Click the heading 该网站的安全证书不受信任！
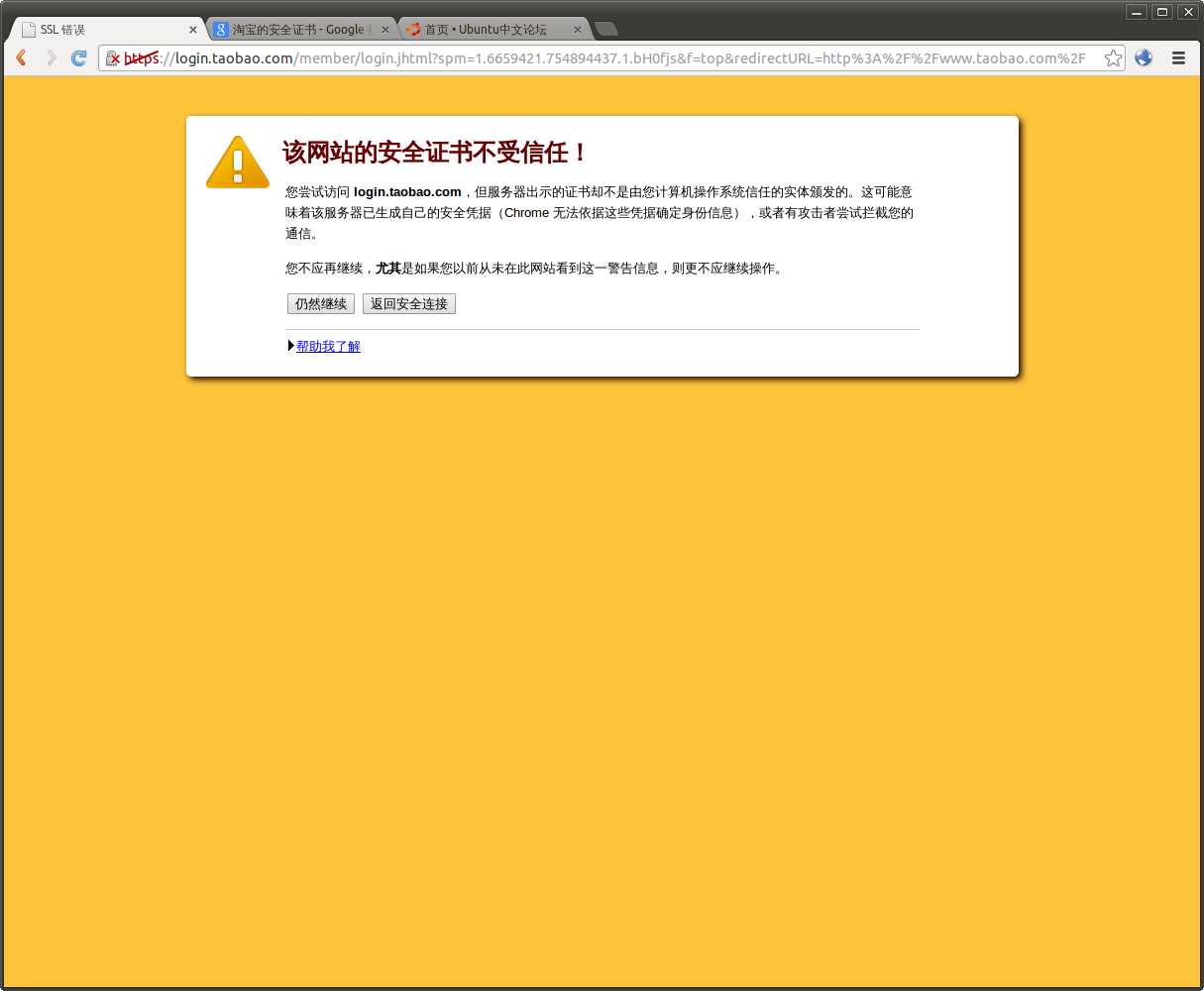This screenshot has height=991, width=1204. tap(436, 153)
